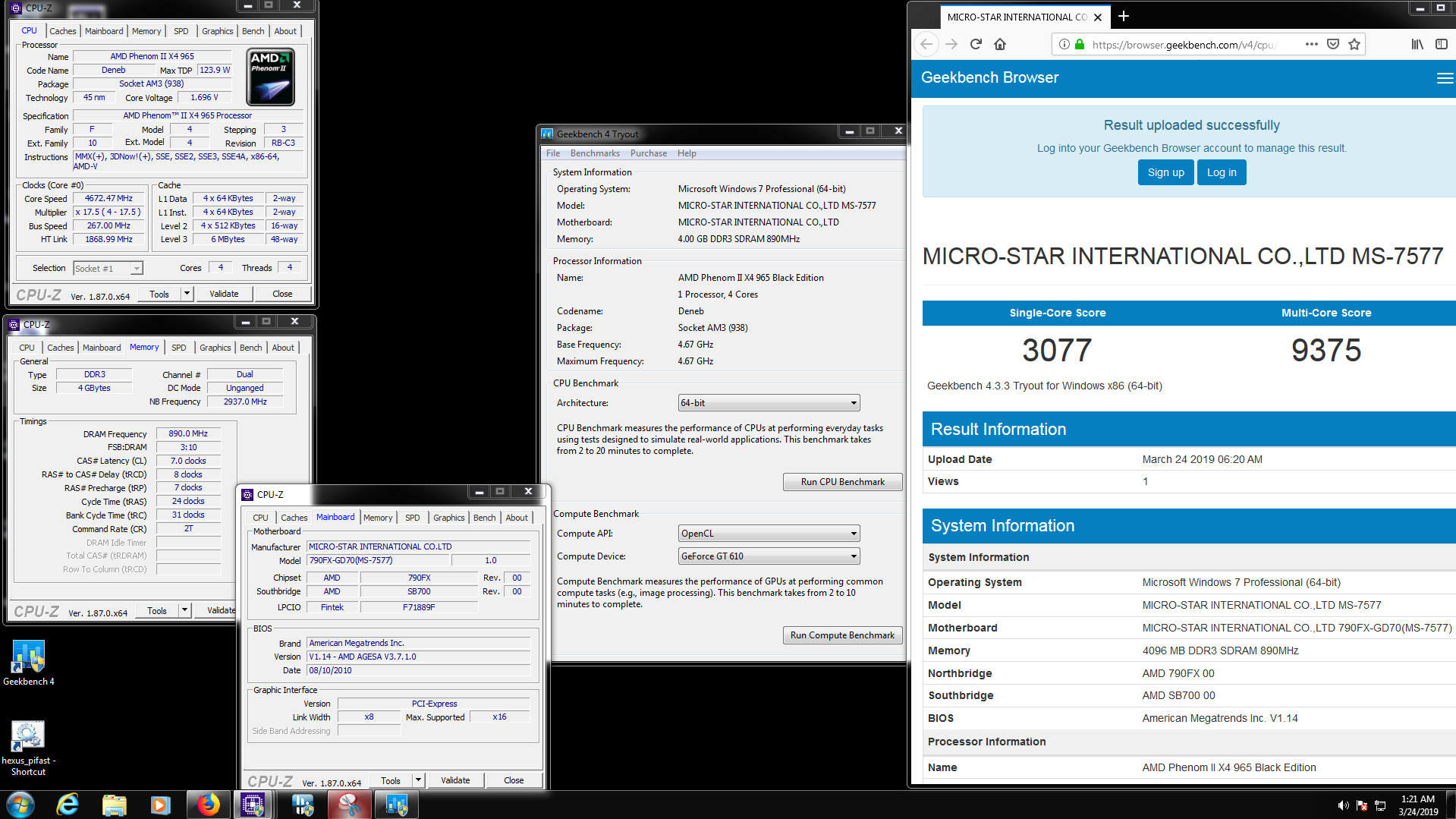This screenshot has height=819, width=1456.
Task: Open hexus_pifast shortcut on desktop
Action: 28,748
